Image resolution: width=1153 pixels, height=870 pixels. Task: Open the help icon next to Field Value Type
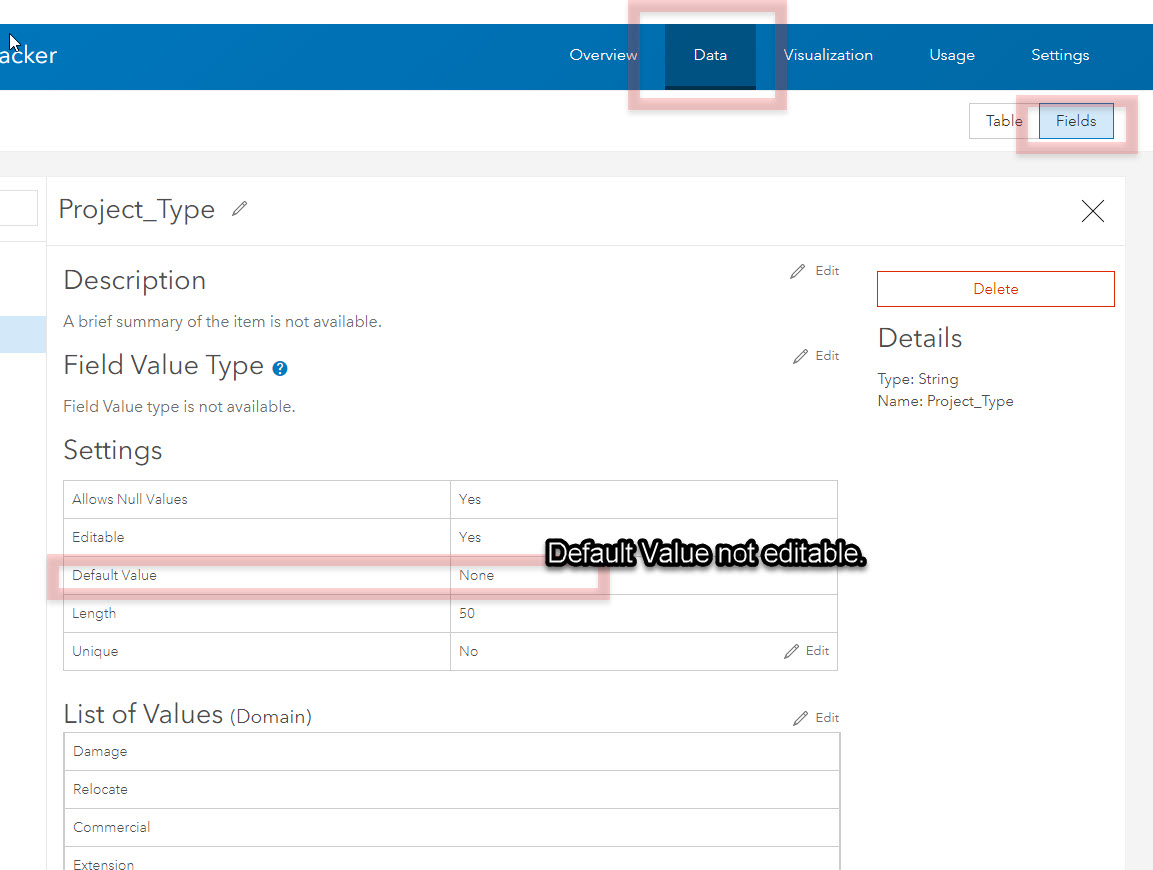tap(279, 368)
